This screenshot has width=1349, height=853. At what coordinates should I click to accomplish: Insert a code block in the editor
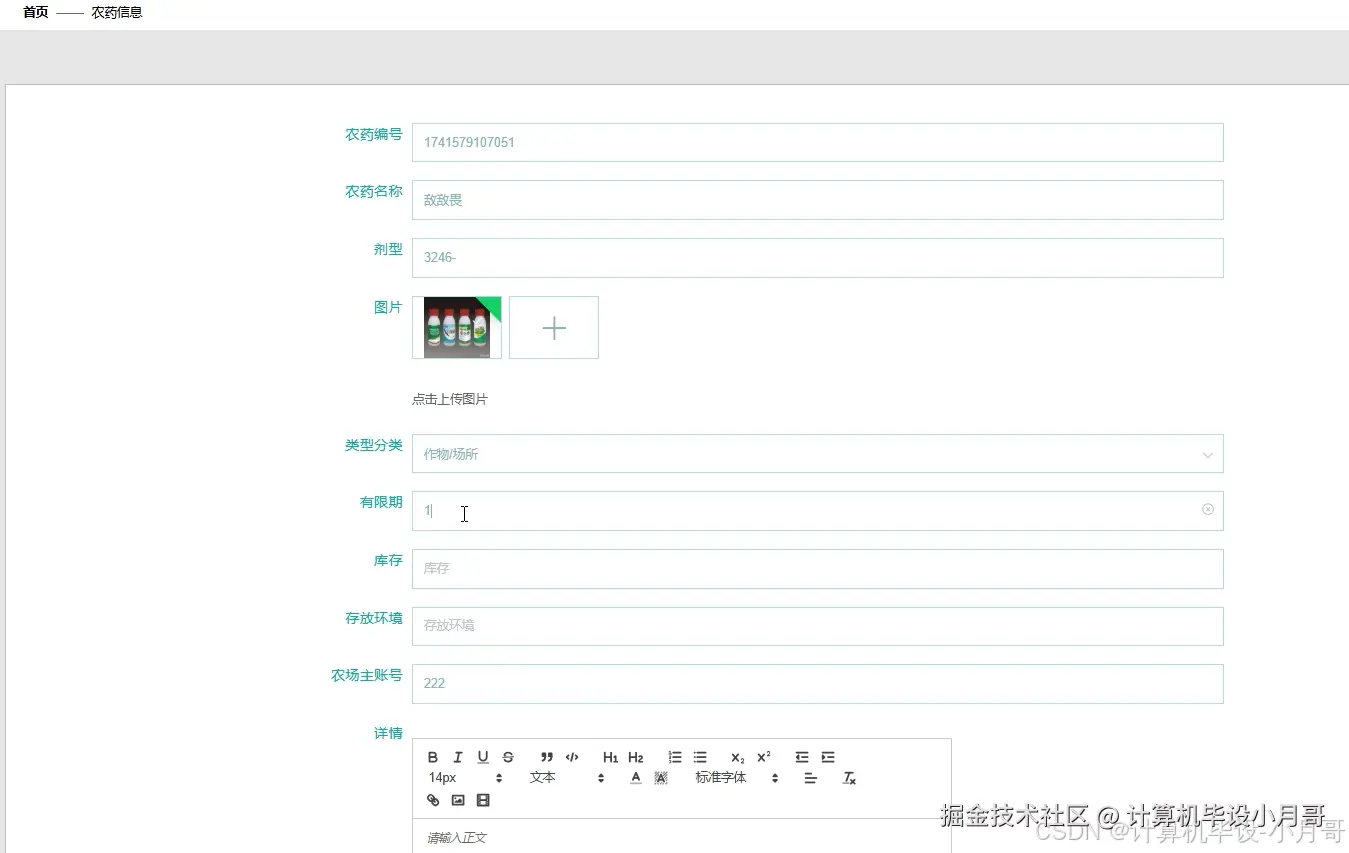[x=572, y=757]
